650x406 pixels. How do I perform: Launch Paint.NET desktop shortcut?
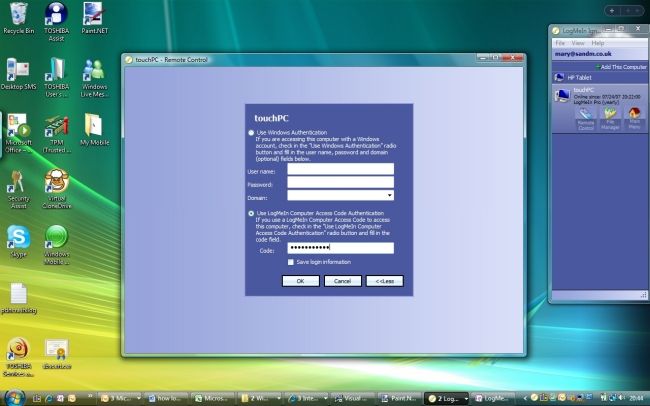tap(95, 18)
